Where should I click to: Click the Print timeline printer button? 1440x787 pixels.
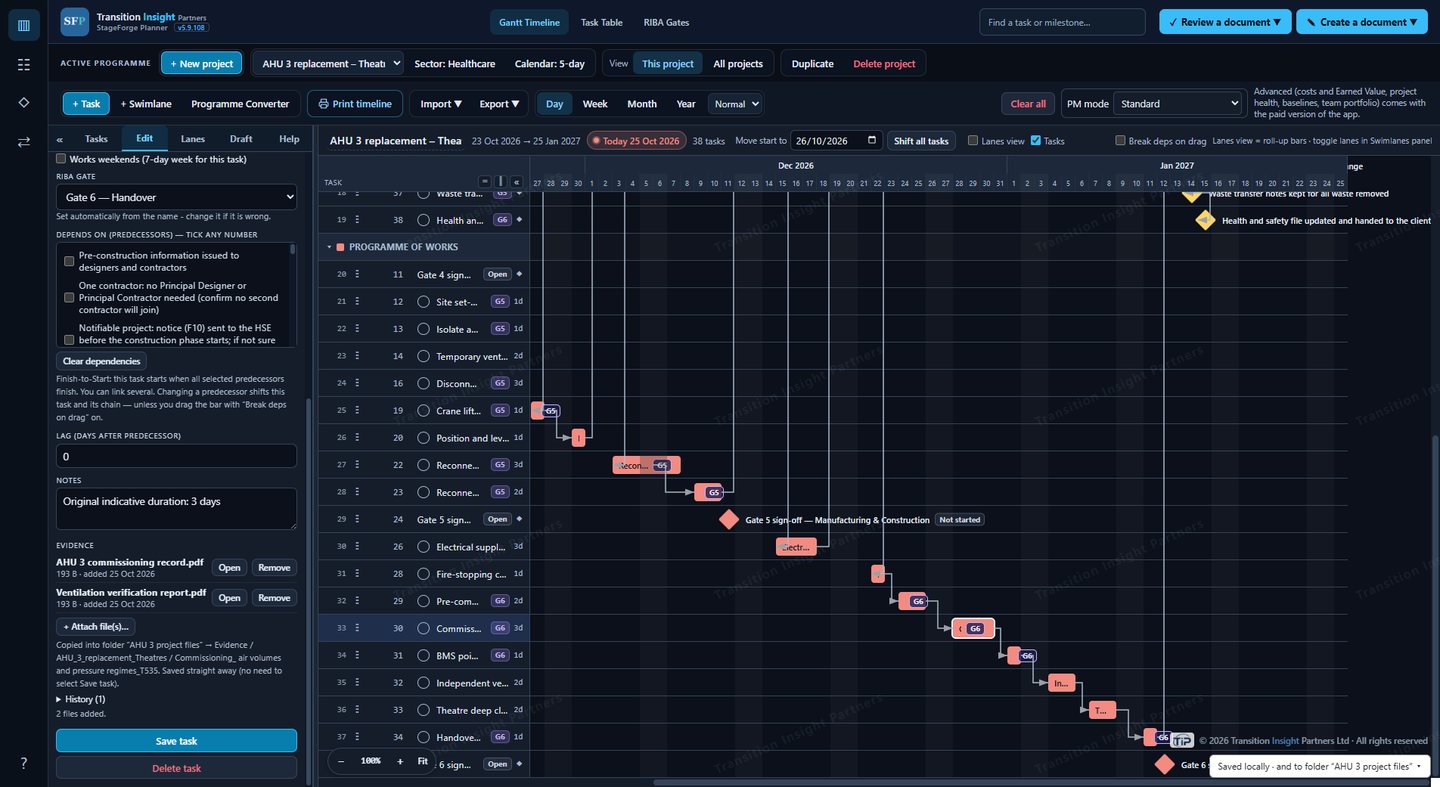point(355,103)
